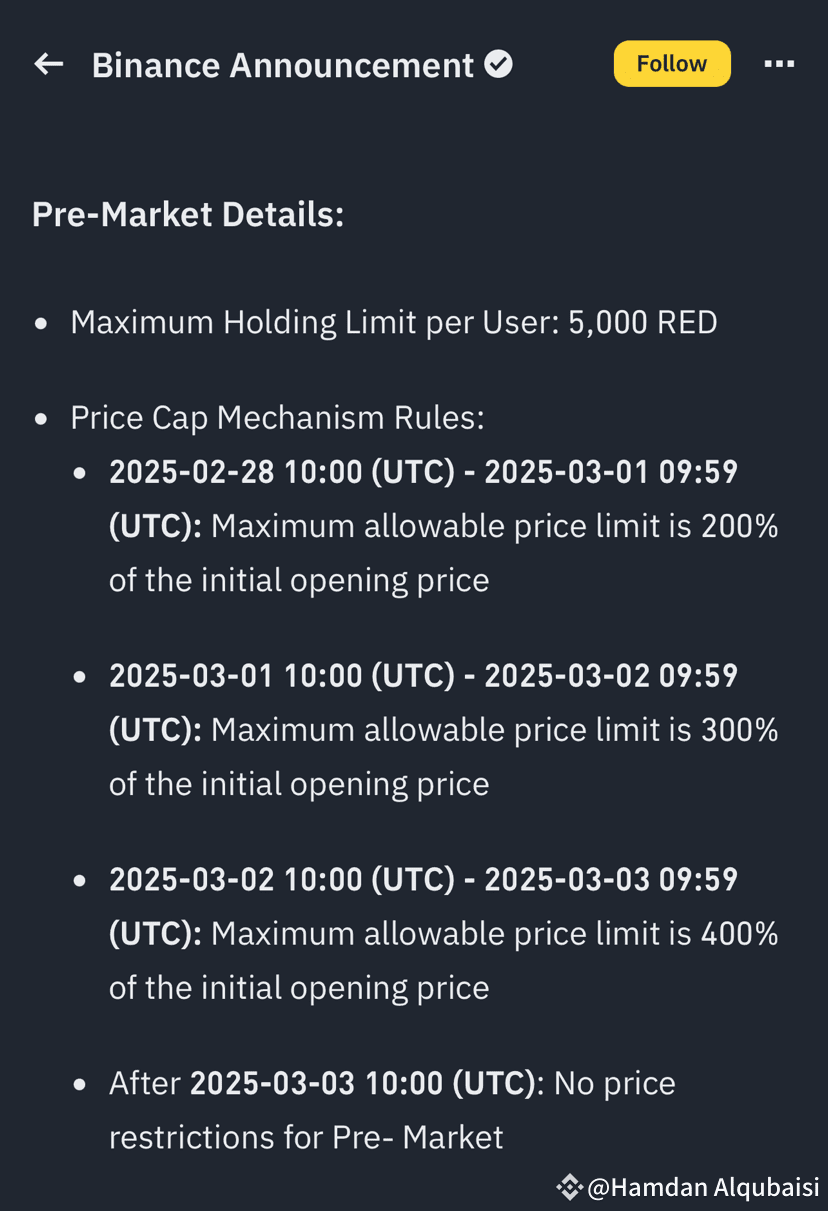Open the three-dot more options menu
This screenshot has height=1211, width=828.
(779, 64)
